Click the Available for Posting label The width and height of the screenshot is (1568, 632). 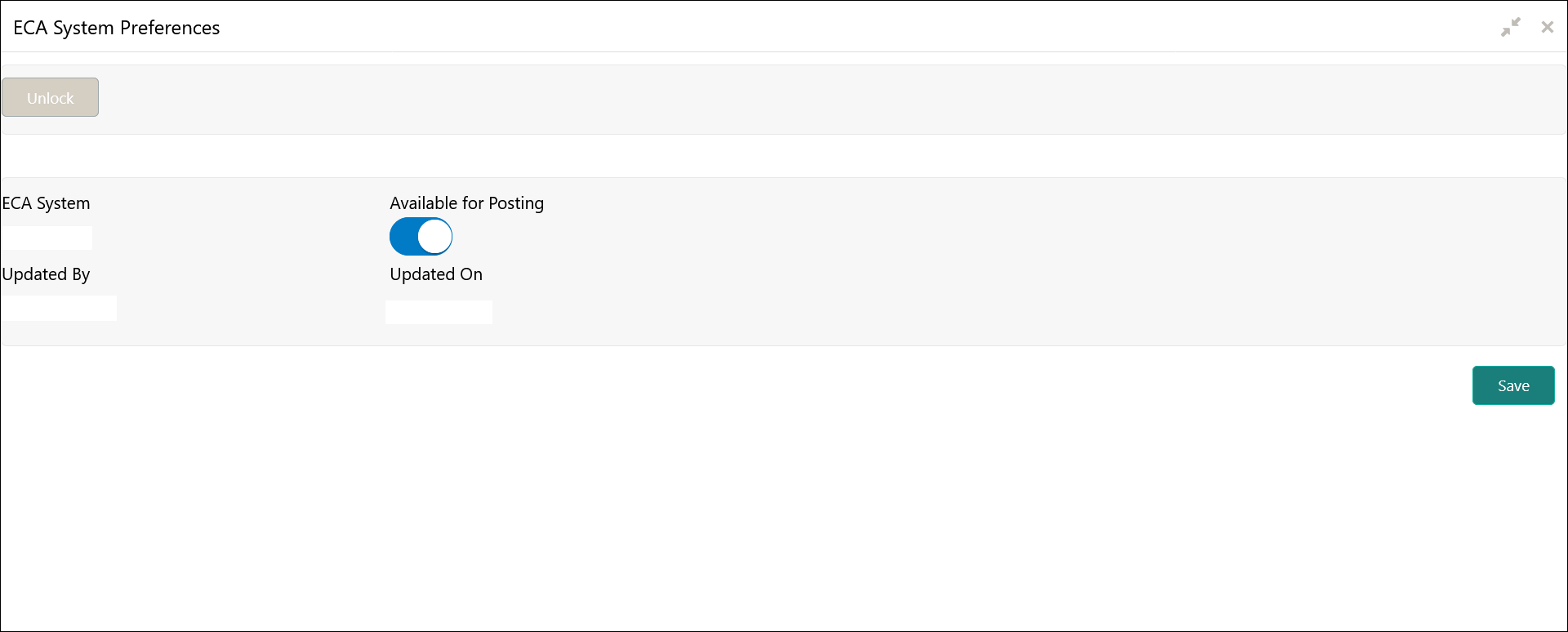[466, 203]
